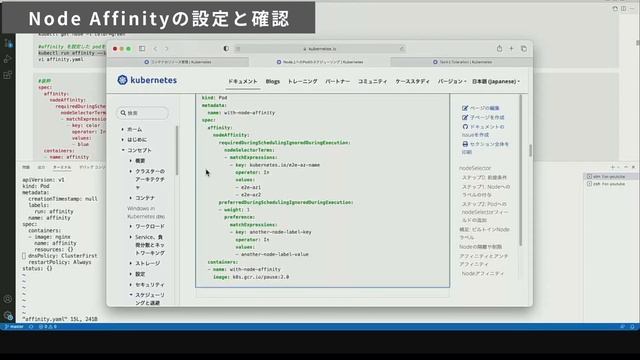Image resolution: width=640 pixels, height=360 pixels.
Task: Open VS Code Extensions icon
Action: [8, 75]
